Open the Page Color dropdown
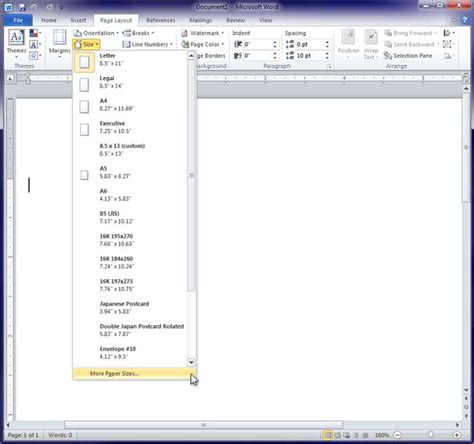This screenshot has width=474, height=444. [x=202, y=44]
